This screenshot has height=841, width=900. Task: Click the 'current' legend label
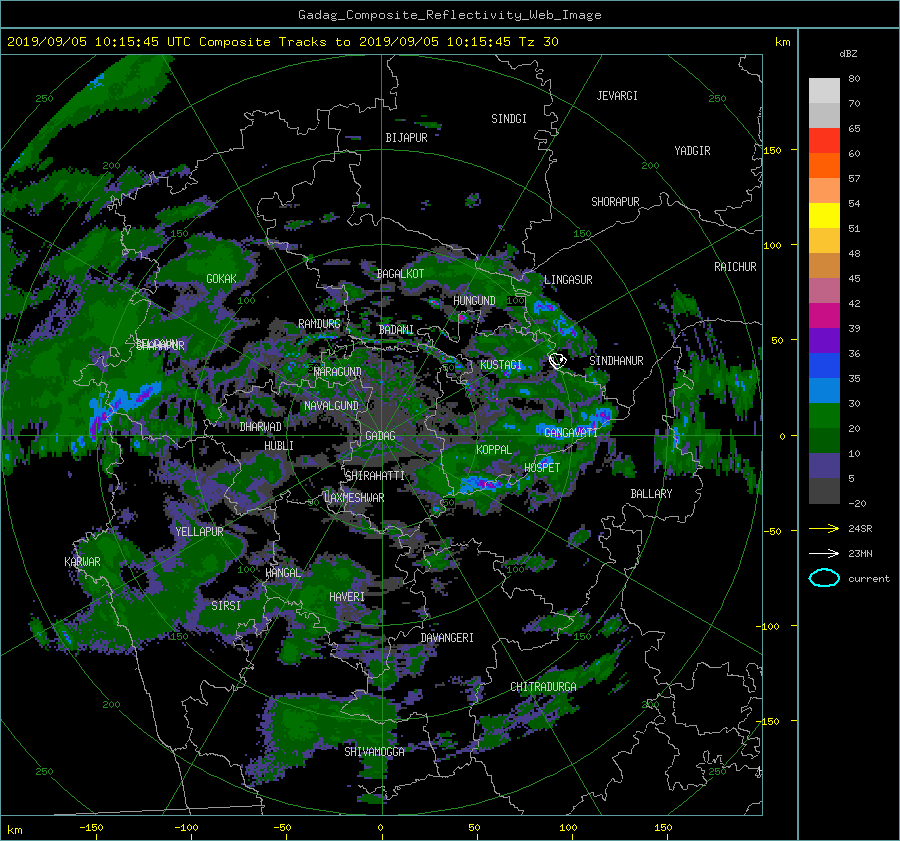[x=868, y=579]
